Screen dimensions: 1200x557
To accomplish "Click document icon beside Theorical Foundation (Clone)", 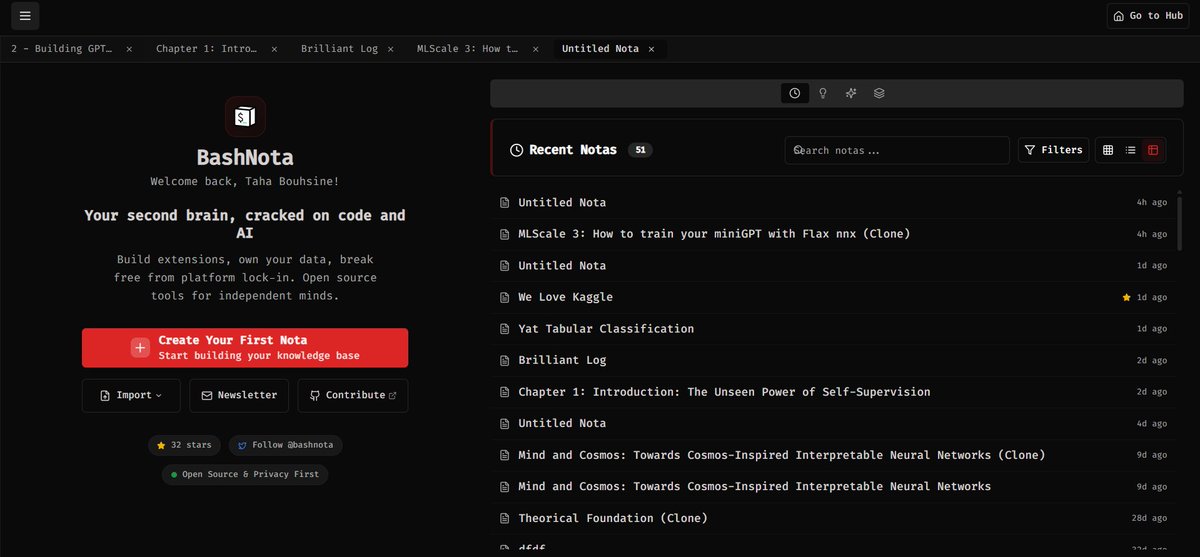I will [x=505, y=518].
